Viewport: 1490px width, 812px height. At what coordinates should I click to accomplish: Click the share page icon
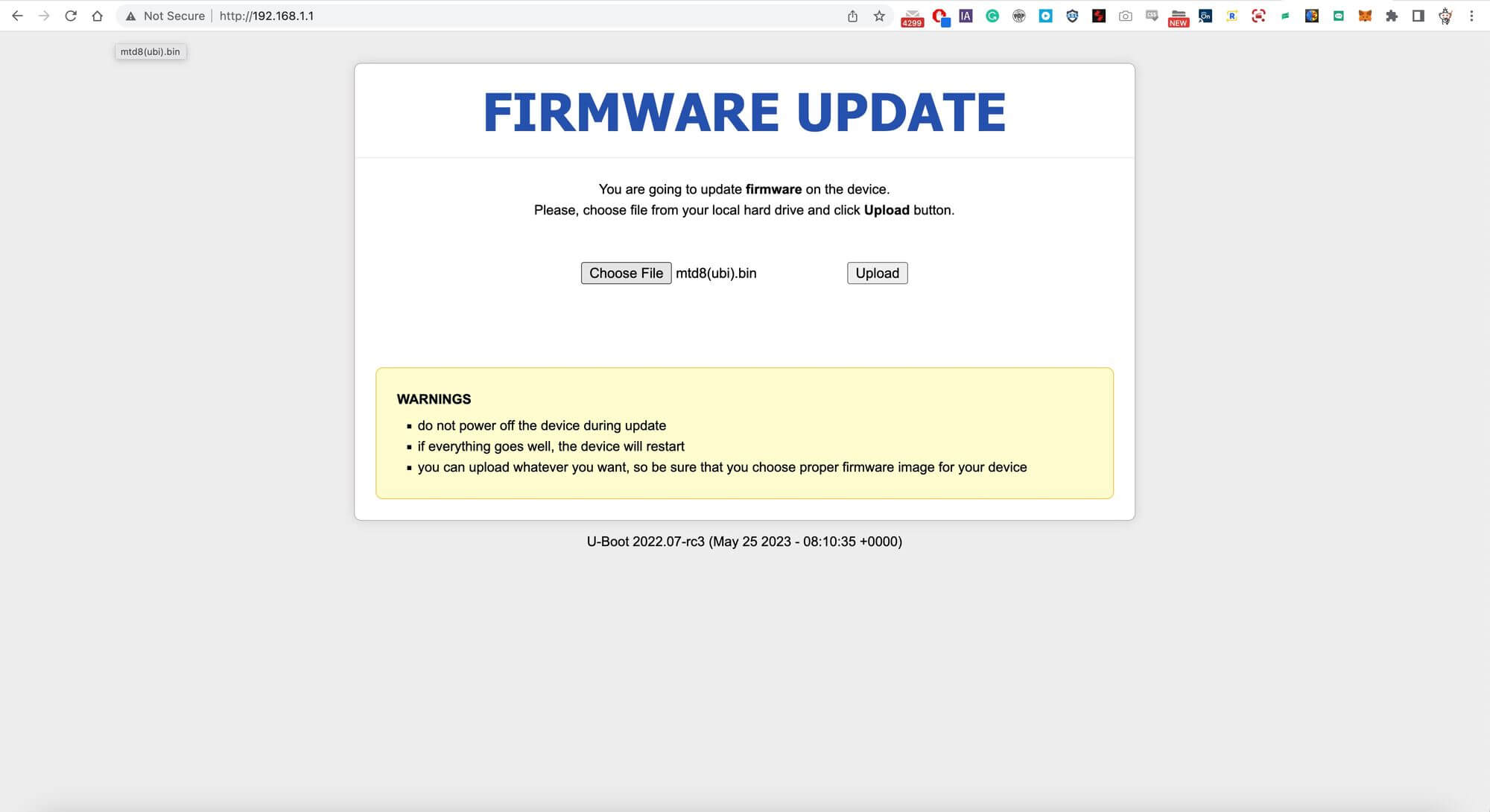(852, 16)
